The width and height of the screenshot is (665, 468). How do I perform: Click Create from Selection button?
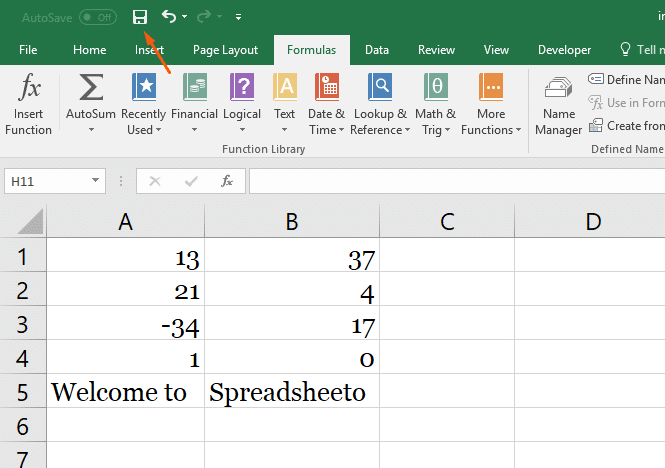(626, 126)
